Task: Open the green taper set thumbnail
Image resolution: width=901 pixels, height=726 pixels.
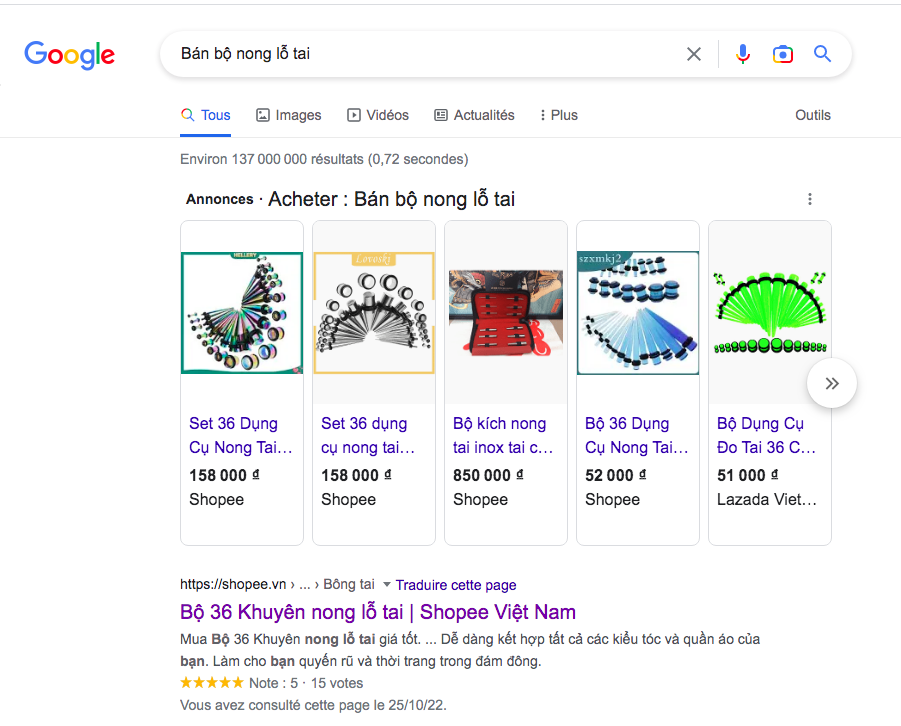Action: tap(769, 312)
